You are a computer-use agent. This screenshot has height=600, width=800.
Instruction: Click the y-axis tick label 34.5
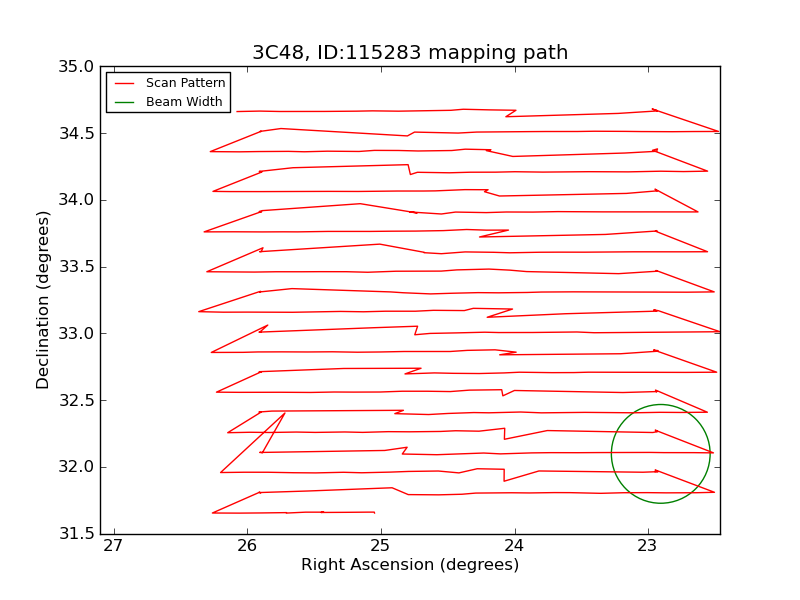tap(77, 134)
